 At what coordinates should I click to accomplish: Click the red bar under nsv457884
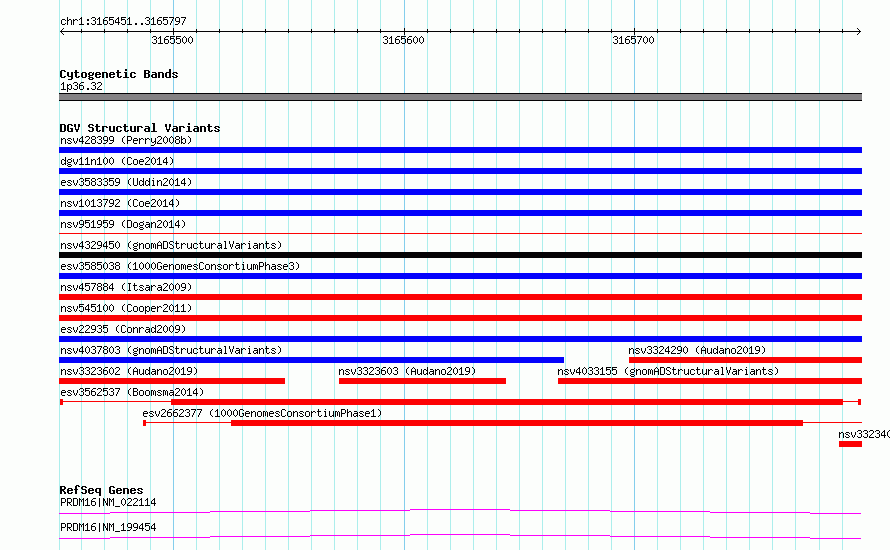(x=460, y=297)
